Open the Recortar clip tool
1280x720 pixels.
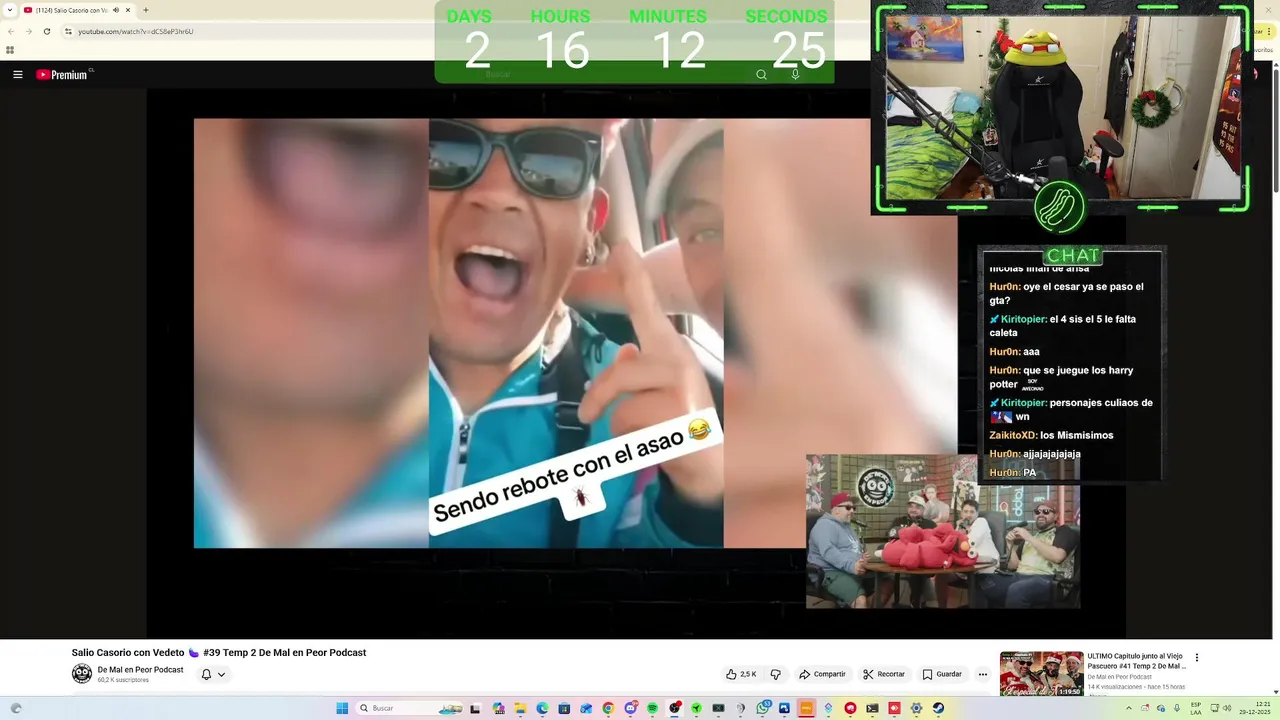[x=884, y=674]
